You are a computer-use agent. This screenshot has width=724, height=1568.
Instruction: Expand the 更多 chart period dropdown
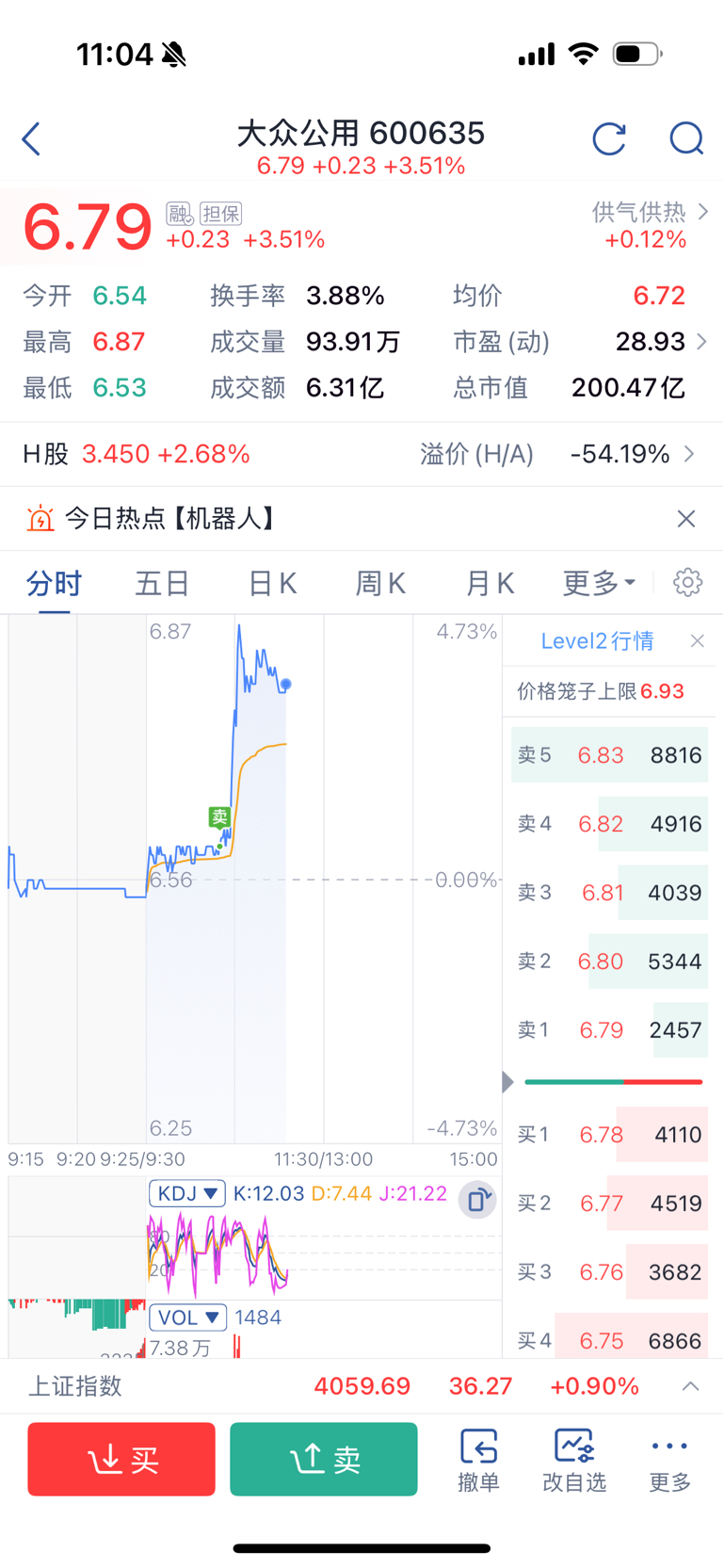[599, 583]
